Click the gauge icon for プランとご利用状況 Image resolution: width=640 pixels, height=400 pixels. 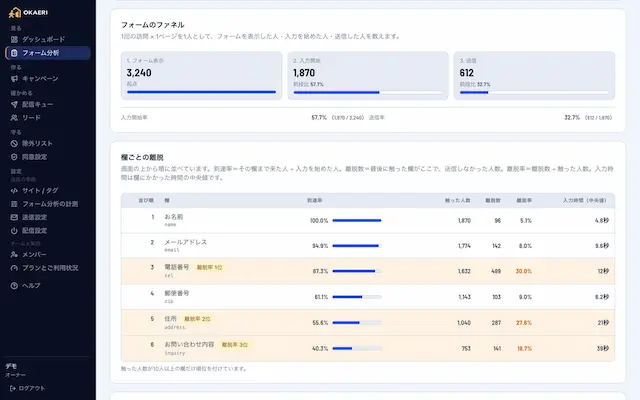[14, 268]
